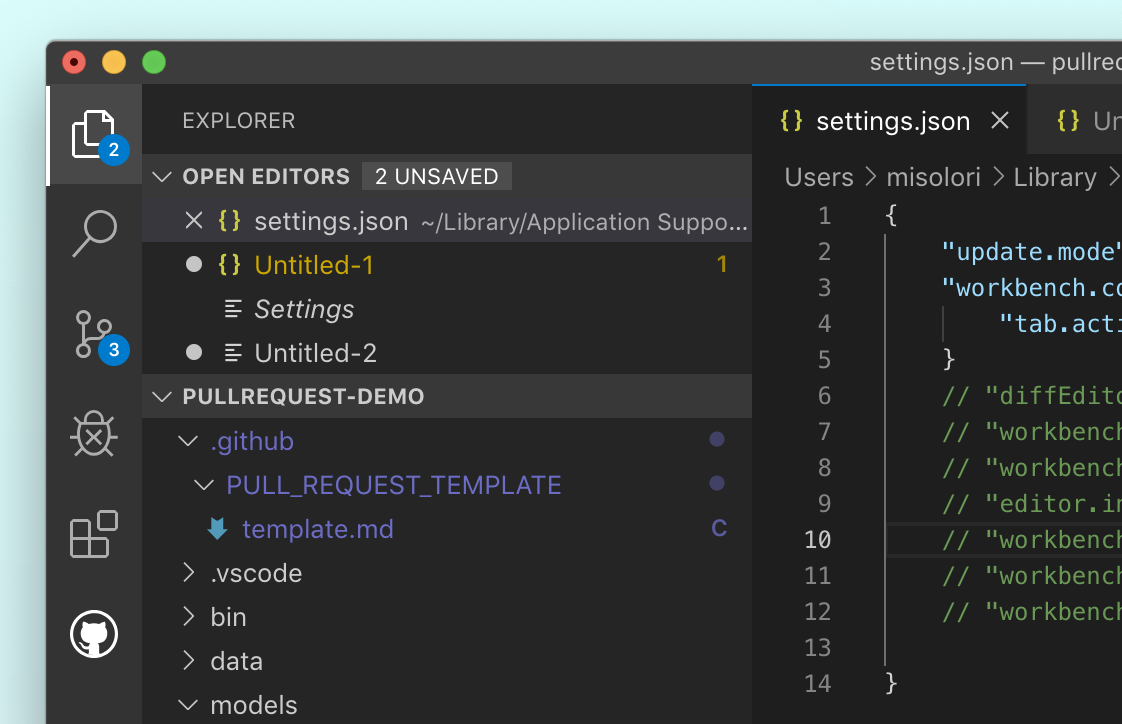Click the misolori breadcrumb segment
The image size is (1122, 724).
[933, 177]
